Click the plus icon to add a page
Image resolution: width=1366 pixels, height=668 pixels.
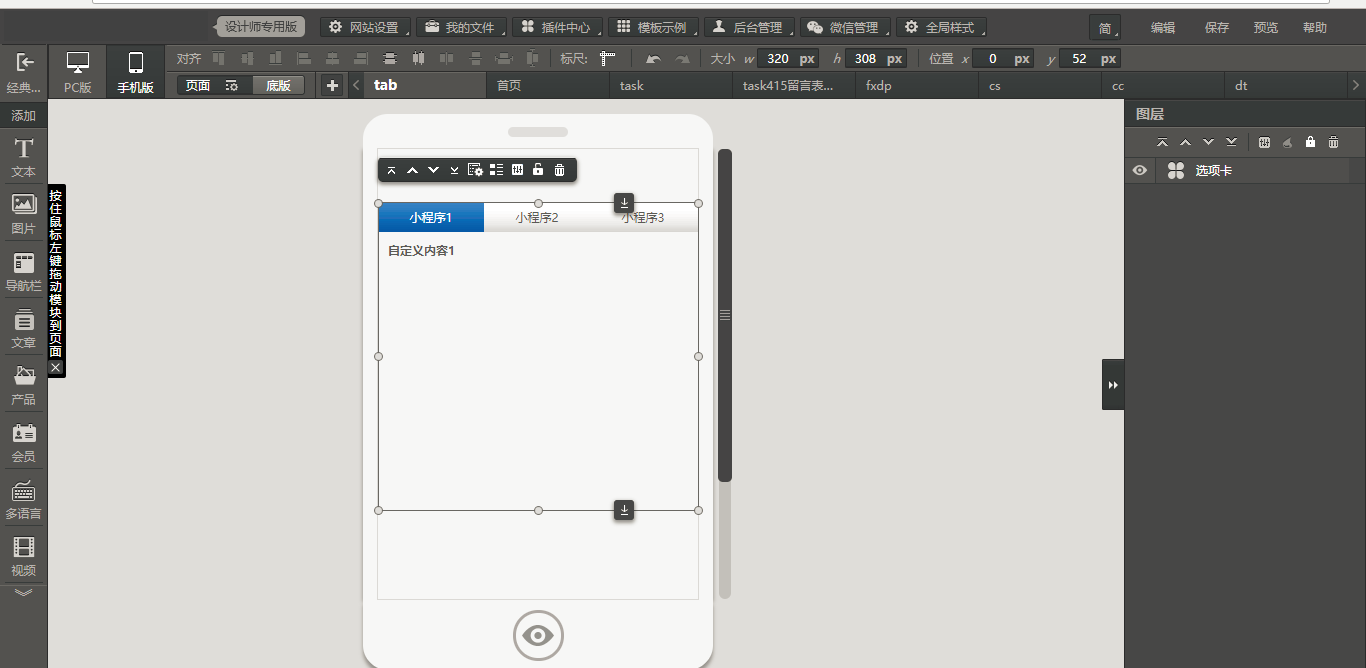332,86
